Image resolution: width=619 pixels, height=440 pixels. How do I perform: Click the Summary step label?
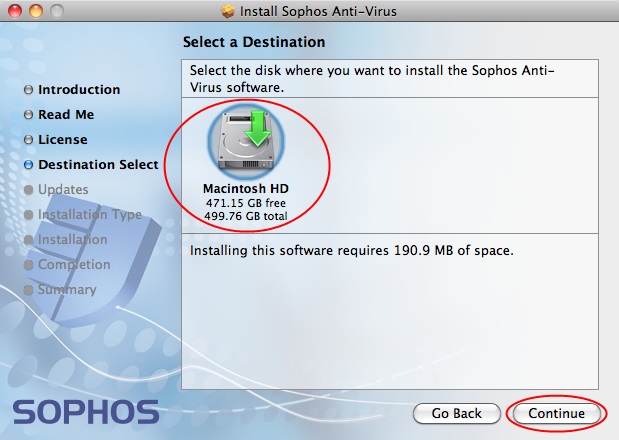point(67,290)
